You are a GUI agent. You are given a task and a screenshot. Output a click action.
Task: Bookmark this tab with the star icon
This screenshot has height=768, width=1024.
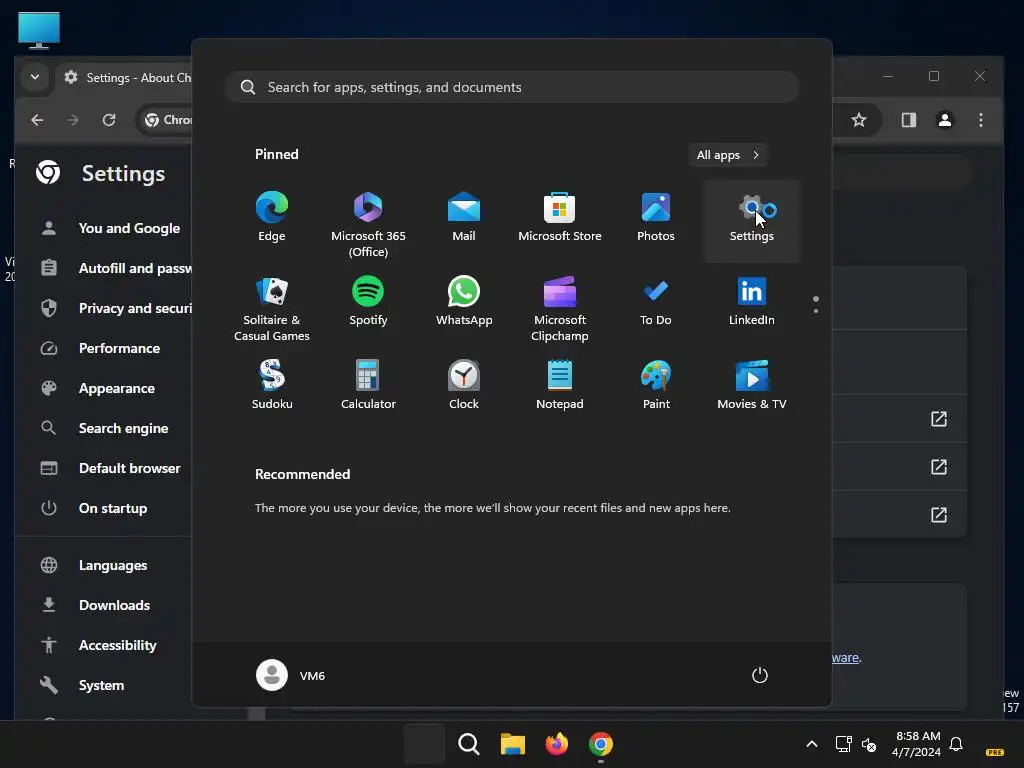(859, 120)
